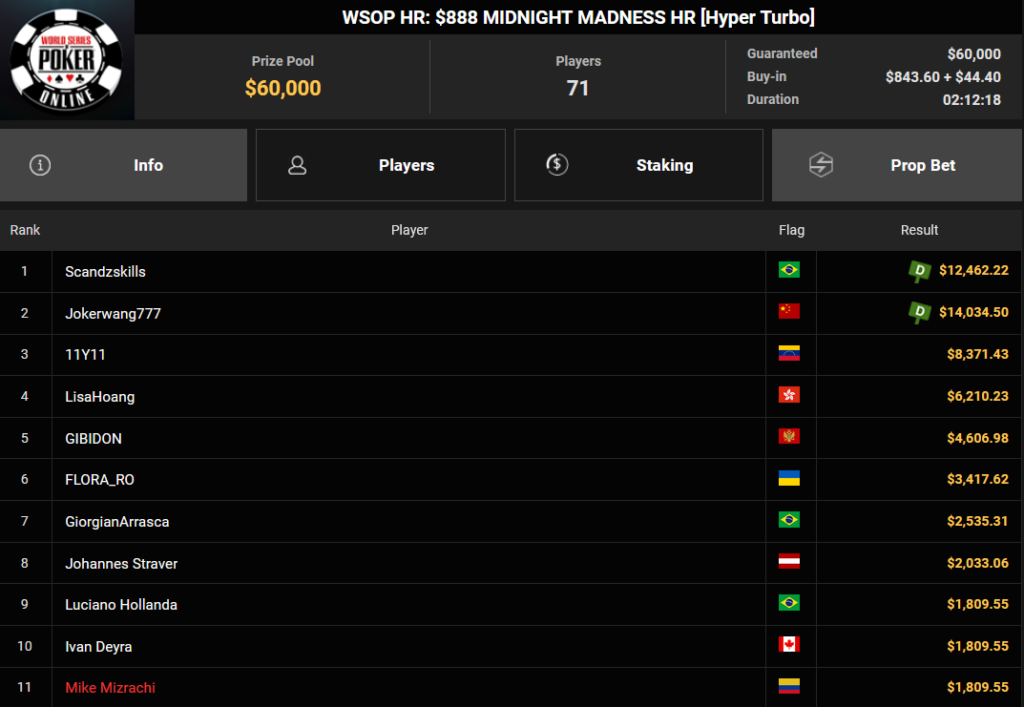Select player GIBIDON
1024x707 pixels.
(x=93, y=439)
